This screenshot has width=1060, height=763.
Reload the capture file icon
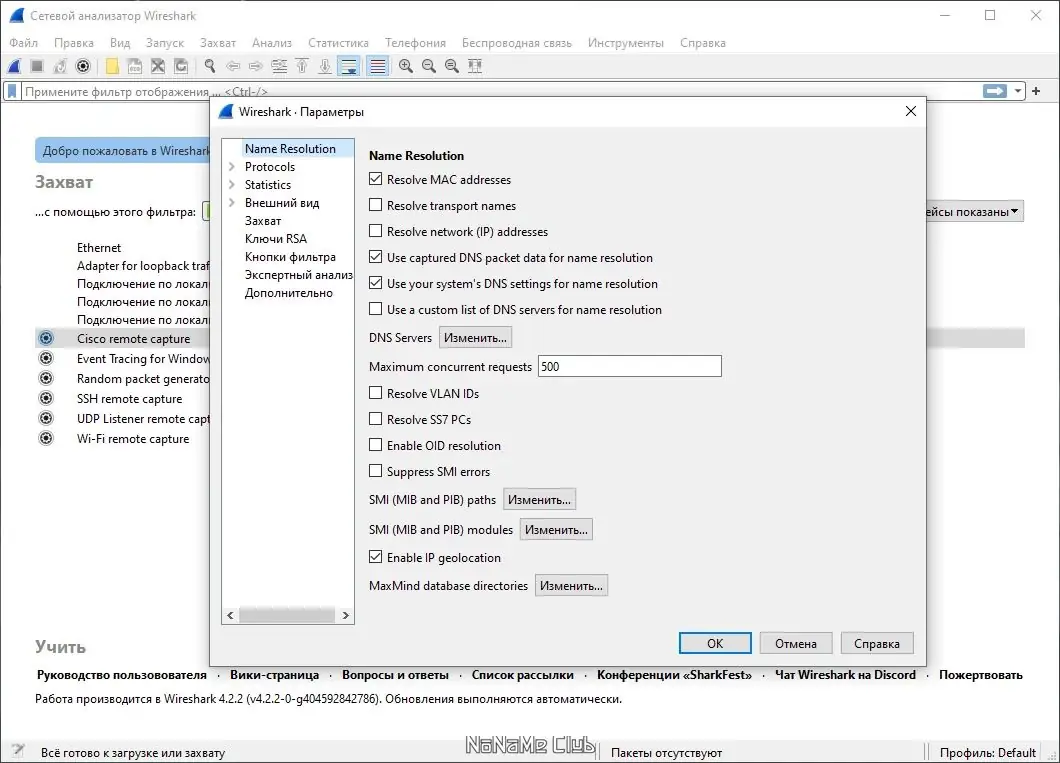(181, 66)
